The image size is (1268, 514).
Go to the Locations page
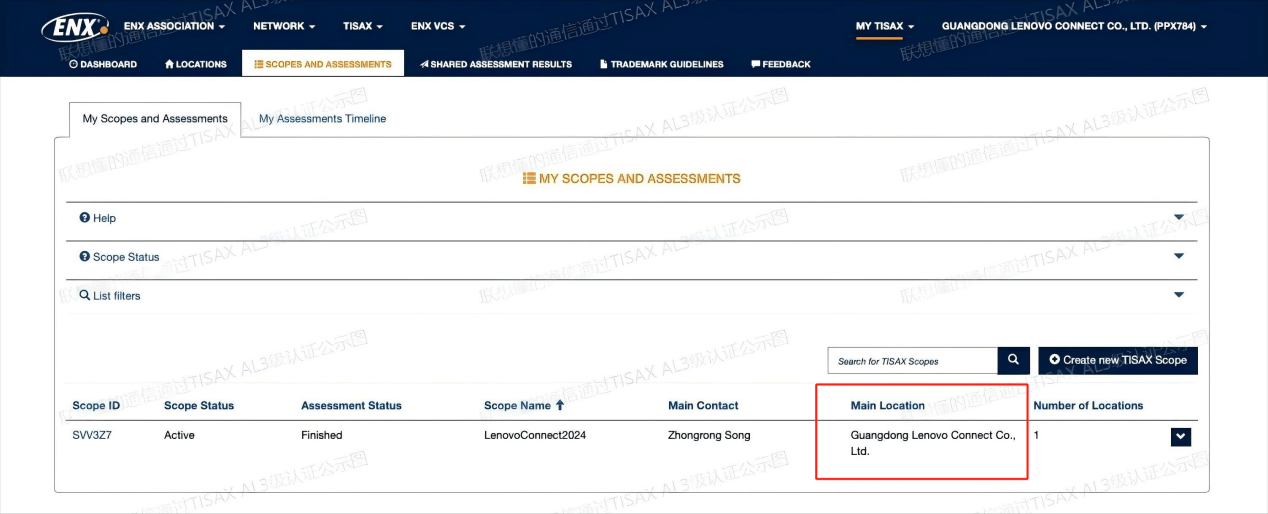[195, 64]
